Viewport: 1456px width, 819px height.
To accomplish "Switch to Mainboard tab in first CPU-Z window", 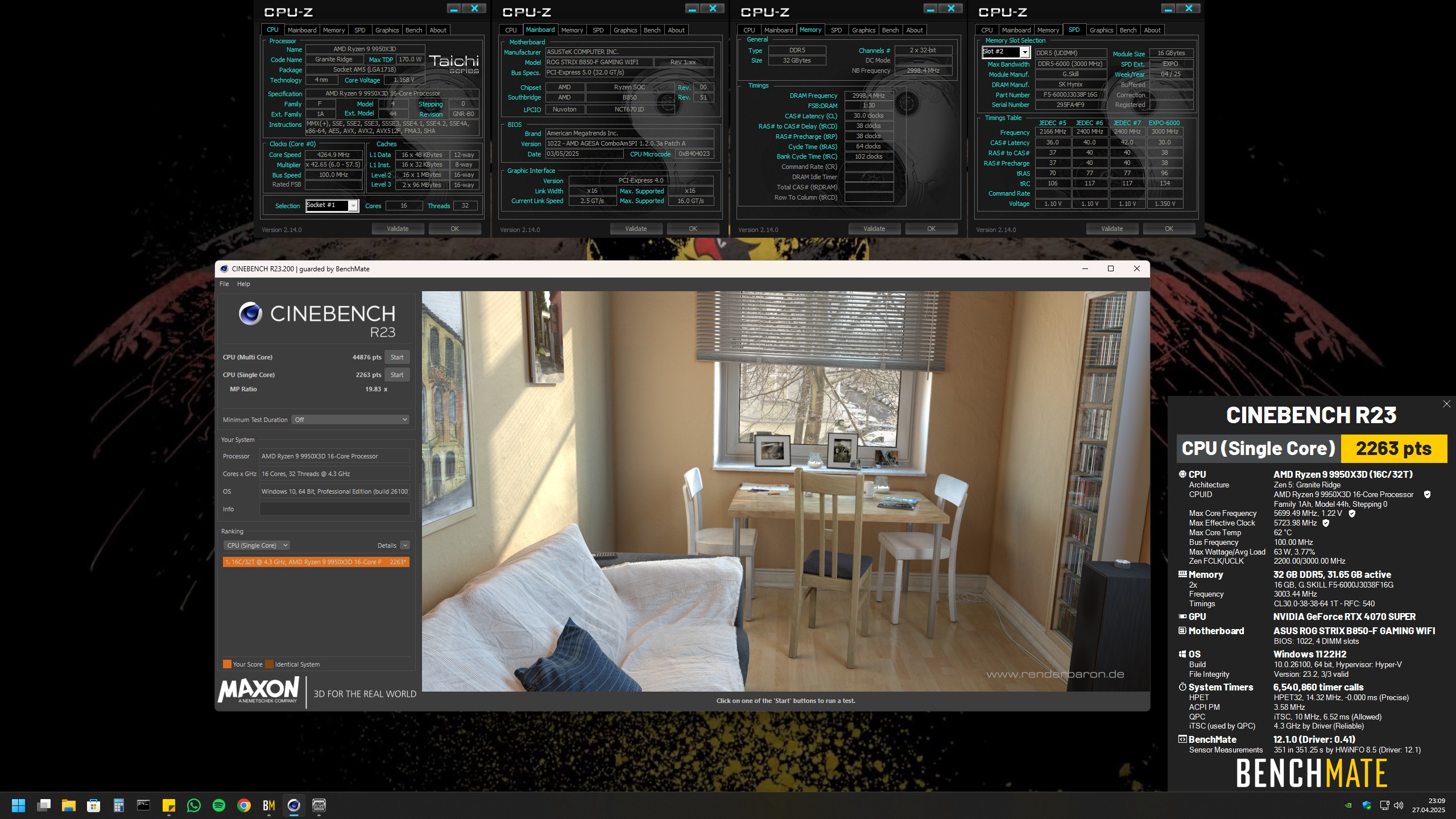I will coord(301,30).
